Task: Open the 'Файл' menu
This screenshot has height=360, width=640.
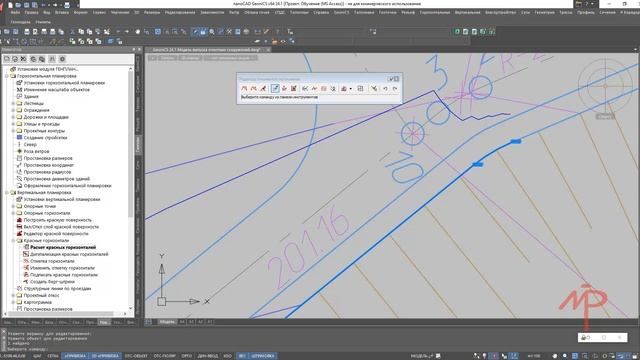Action: [x=15, y=13]
